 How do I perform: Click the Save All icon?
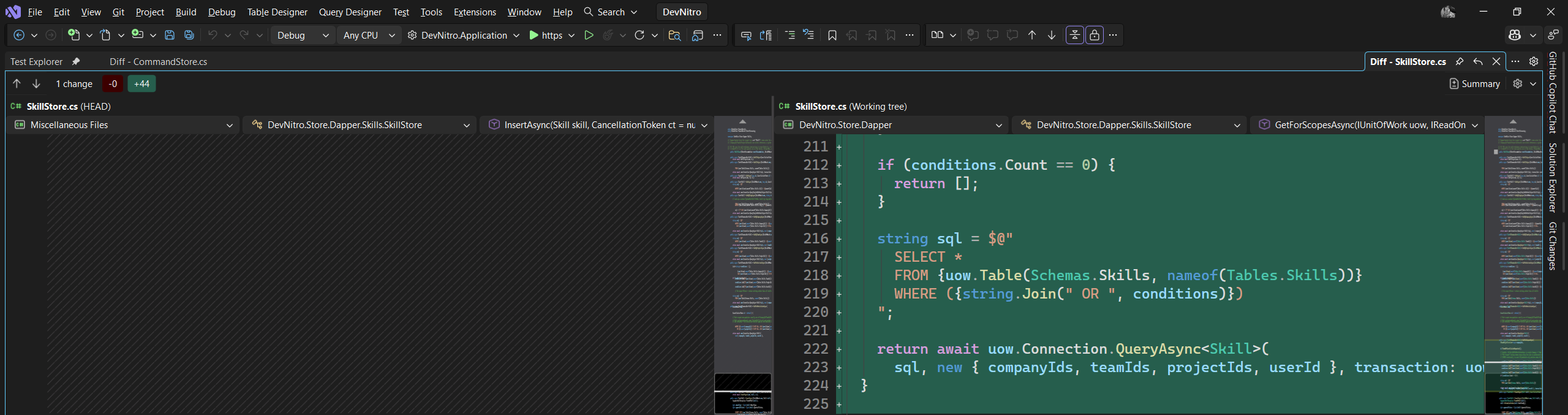click(189, 36)
